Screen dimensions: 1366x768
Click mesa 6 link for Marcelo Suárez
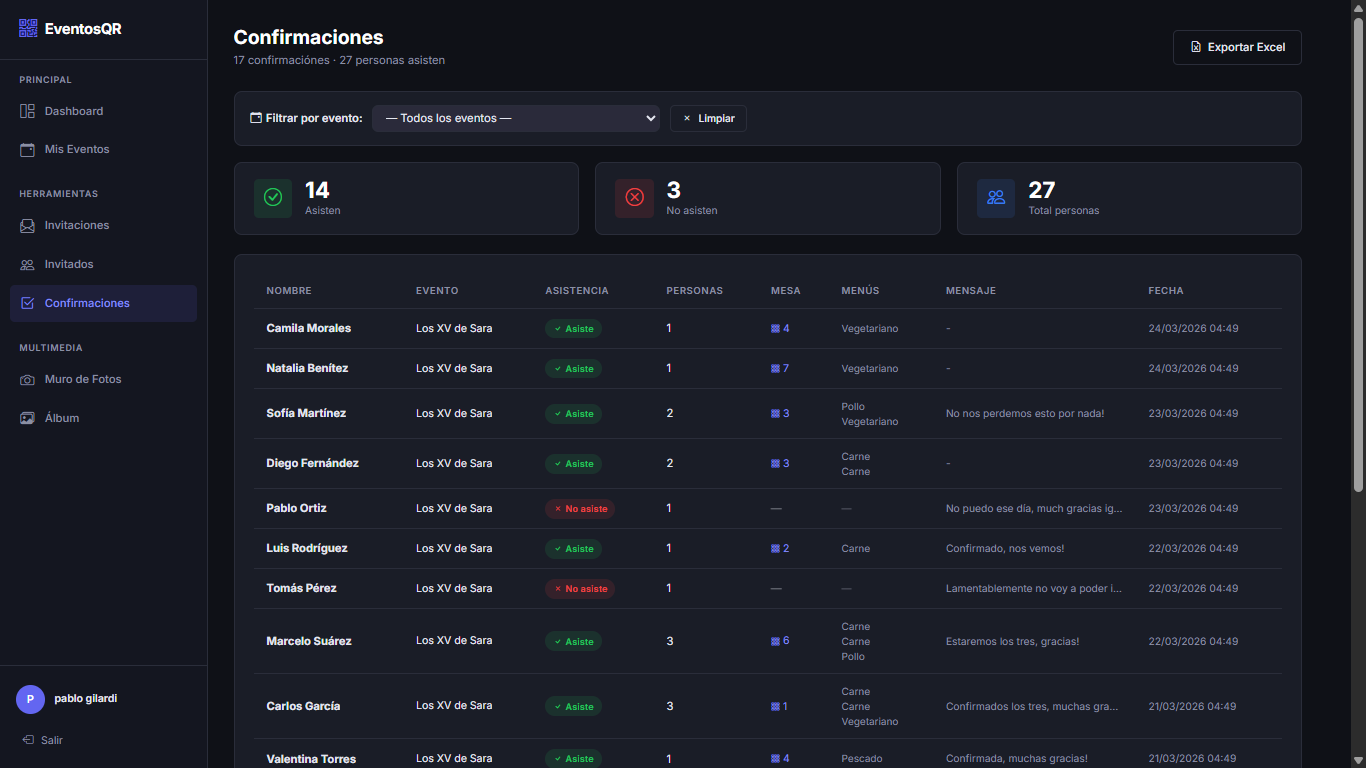tap(780, 641)
